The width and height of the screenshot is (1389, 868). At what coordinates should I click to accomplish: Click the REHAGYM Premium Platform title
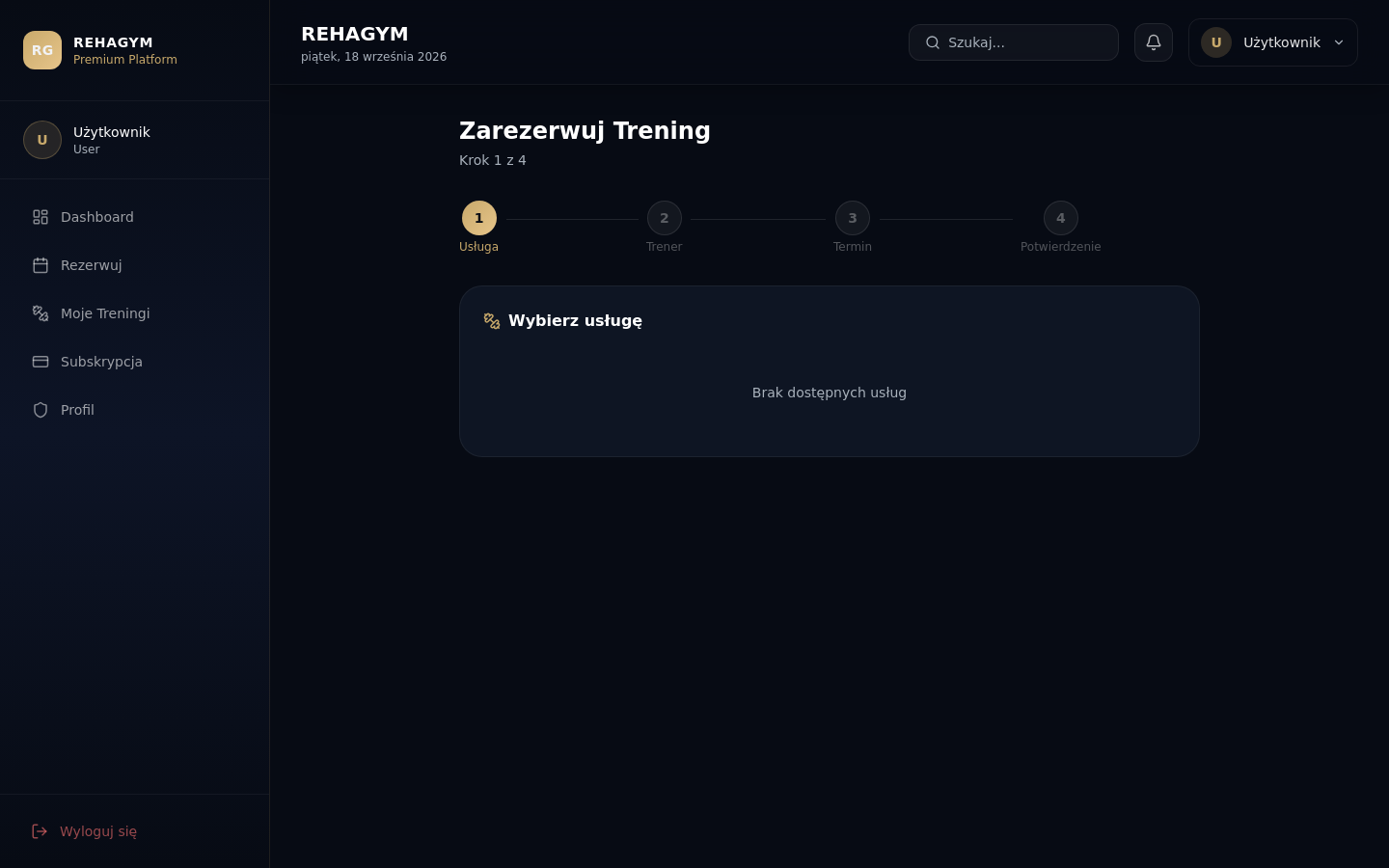coord(125,50)
